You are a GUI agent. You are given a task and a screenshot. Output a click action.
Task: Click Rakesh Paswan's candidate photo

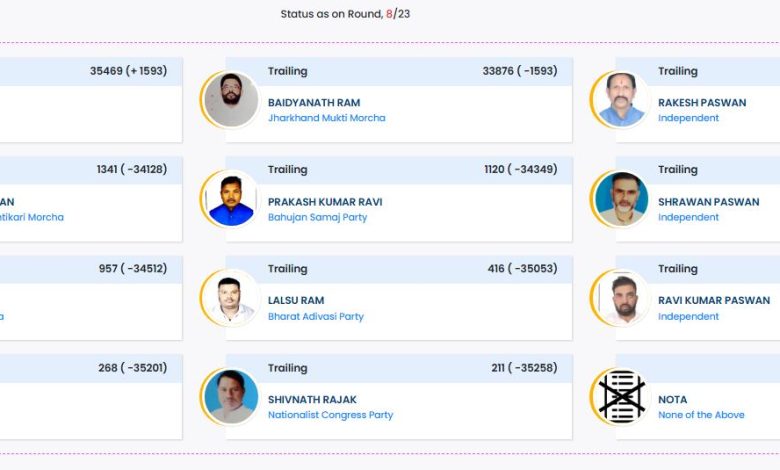[x=621, y=100]
